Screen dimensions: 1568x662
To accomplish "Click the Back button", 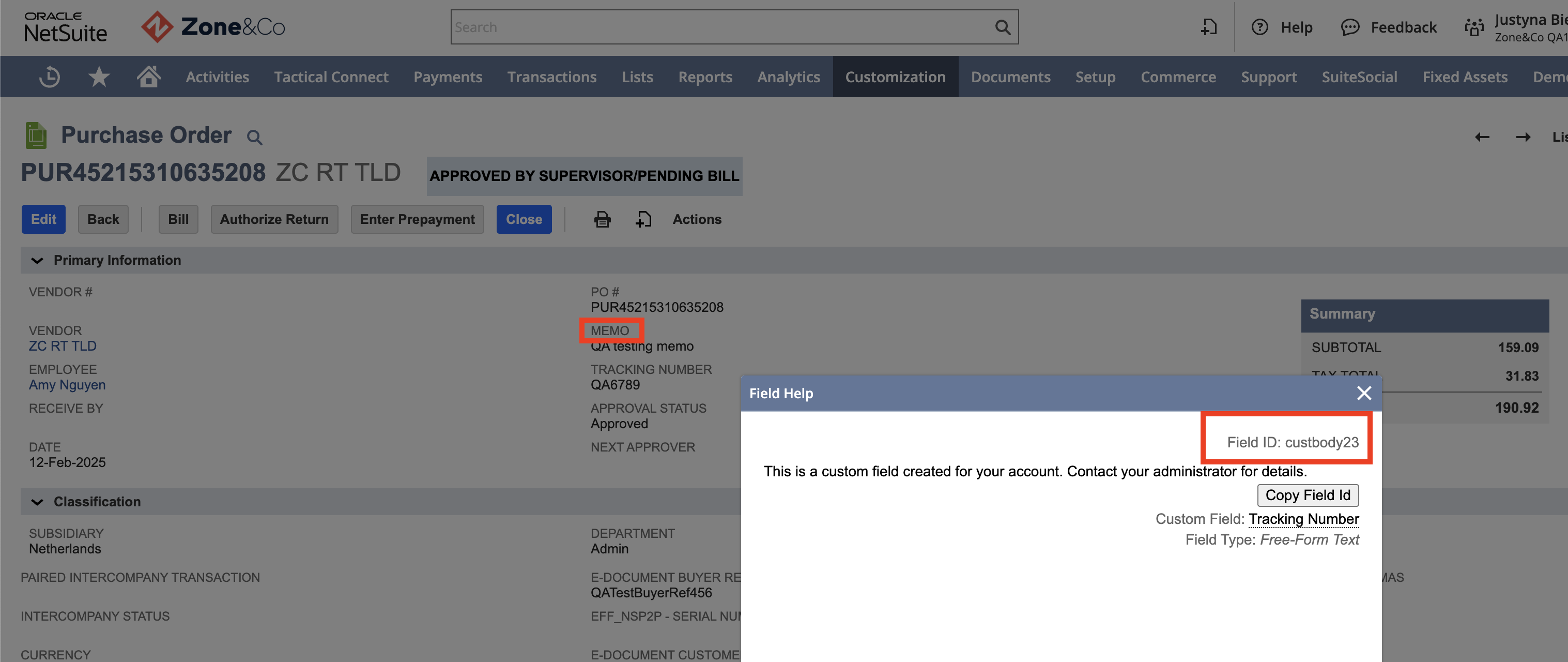I will (x=103, y=219).
